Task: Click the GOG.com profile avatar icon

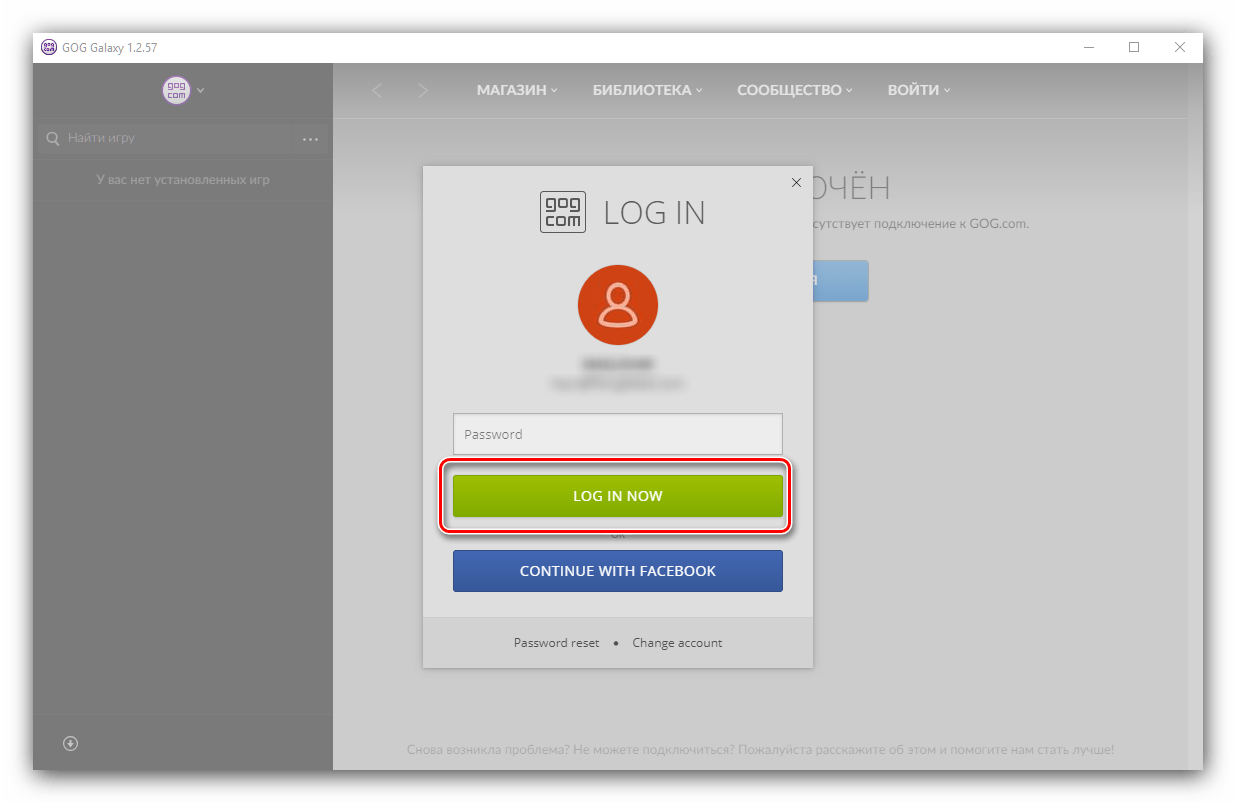Action: point(176,90)
